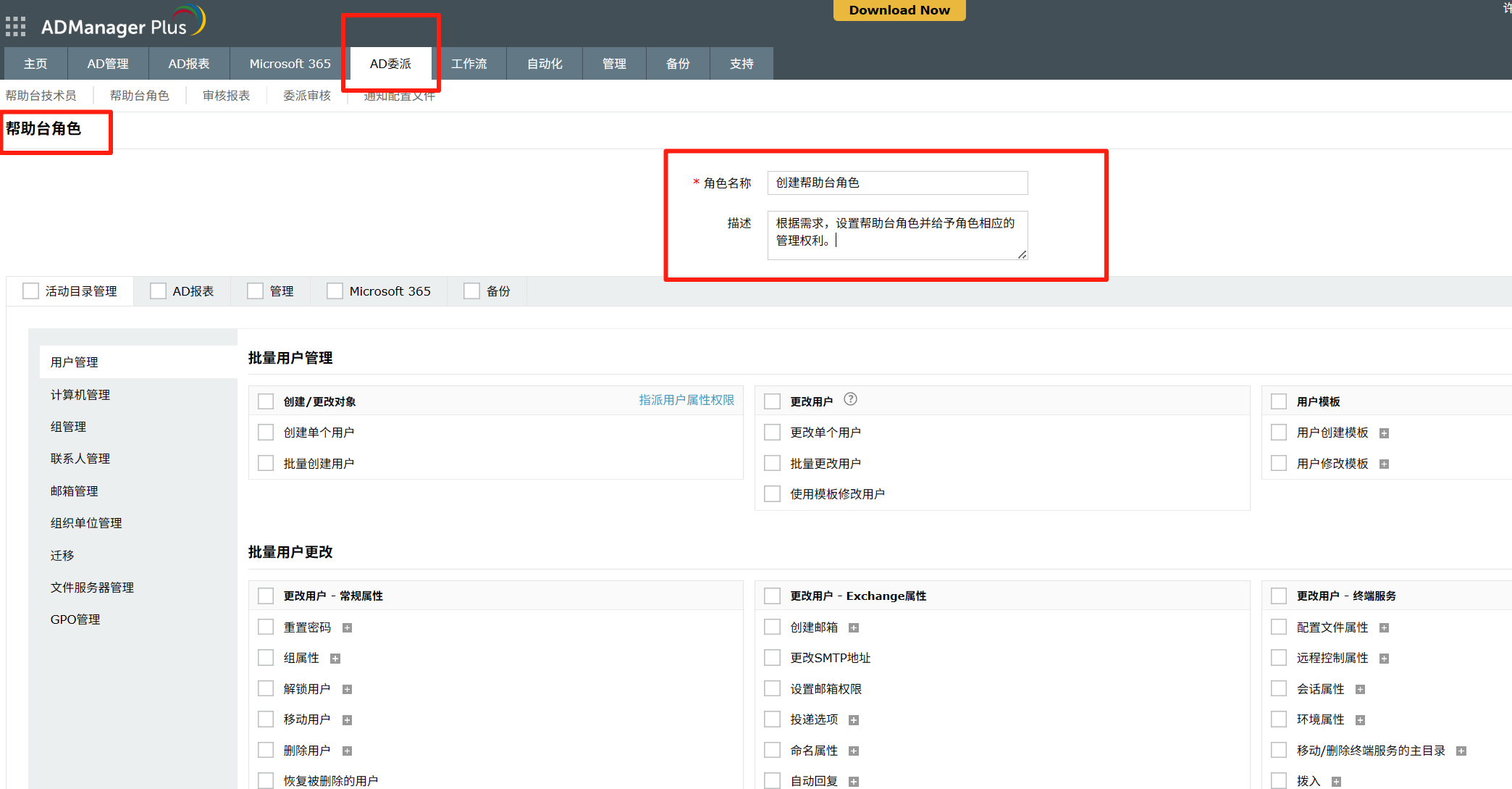Check the 更改SMTP地址 checkbox

tap(773, 658)
